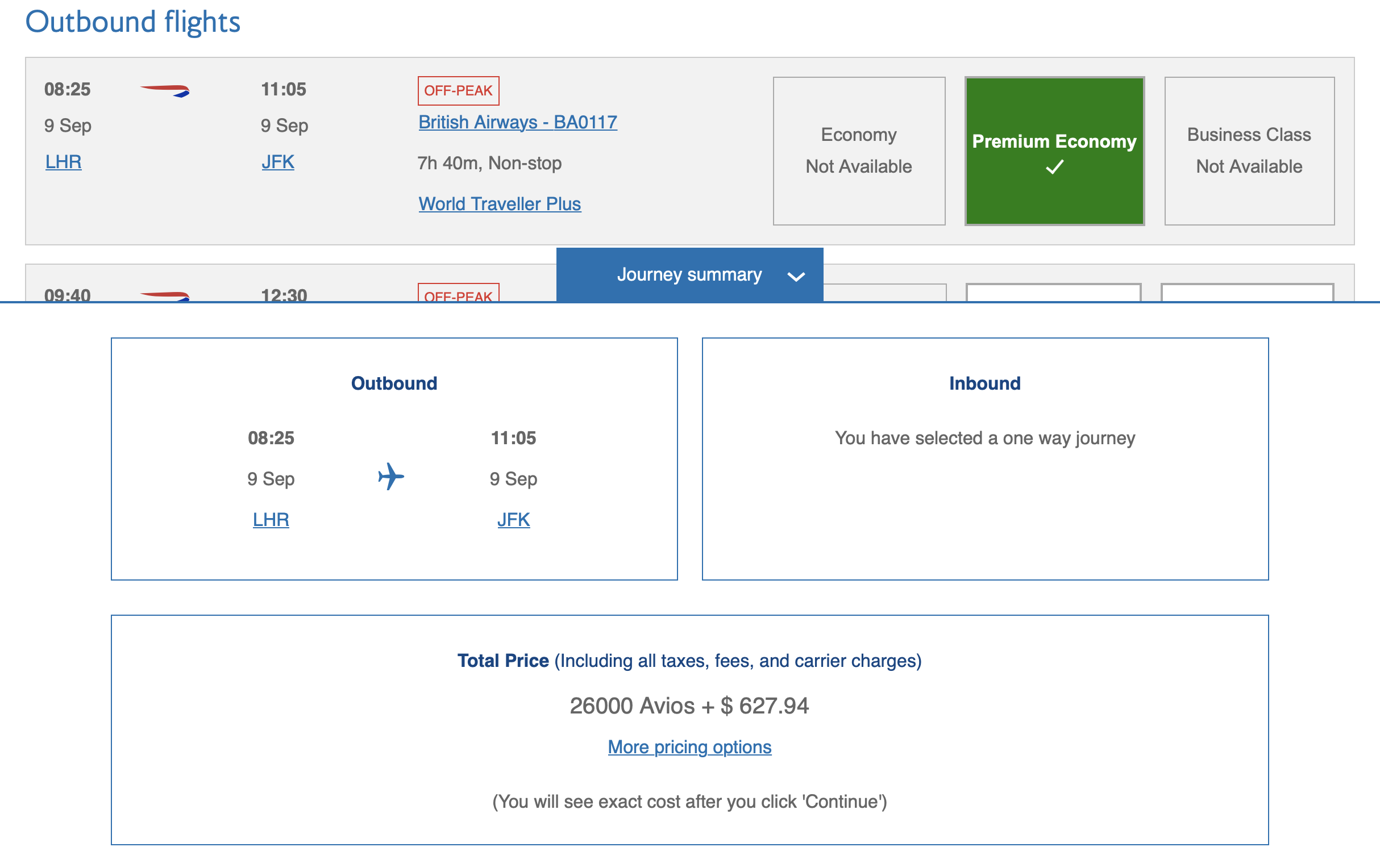The height and width of the screenshot is (868, 1380).
Task: Click the British Airways logo on the 08:25 flight
Action: [x=165, y=90]
